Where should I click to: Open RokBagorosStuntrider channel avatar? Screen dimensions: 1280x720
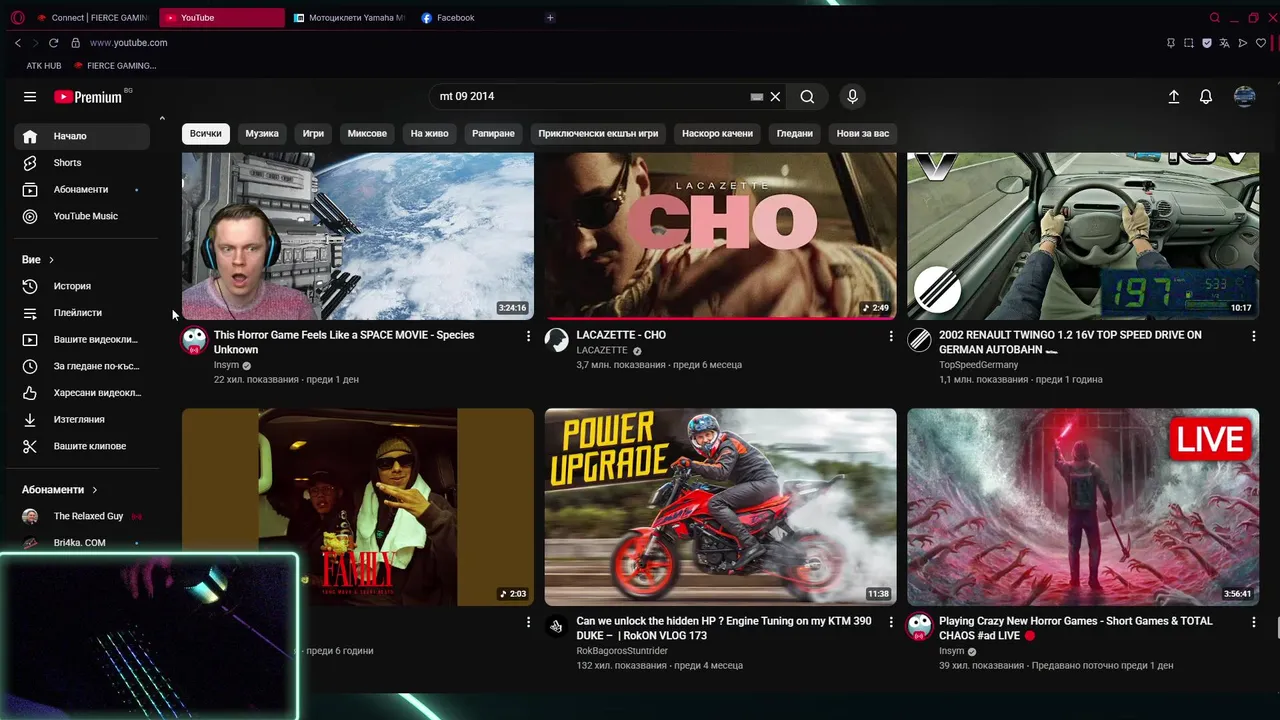(x=556, y=626)
